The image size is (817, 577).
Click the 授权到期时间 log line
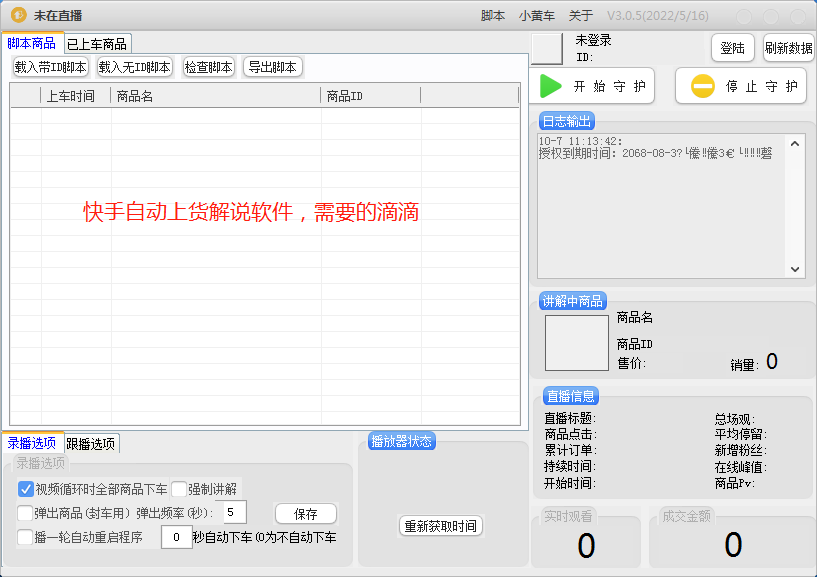coord(655,153)
